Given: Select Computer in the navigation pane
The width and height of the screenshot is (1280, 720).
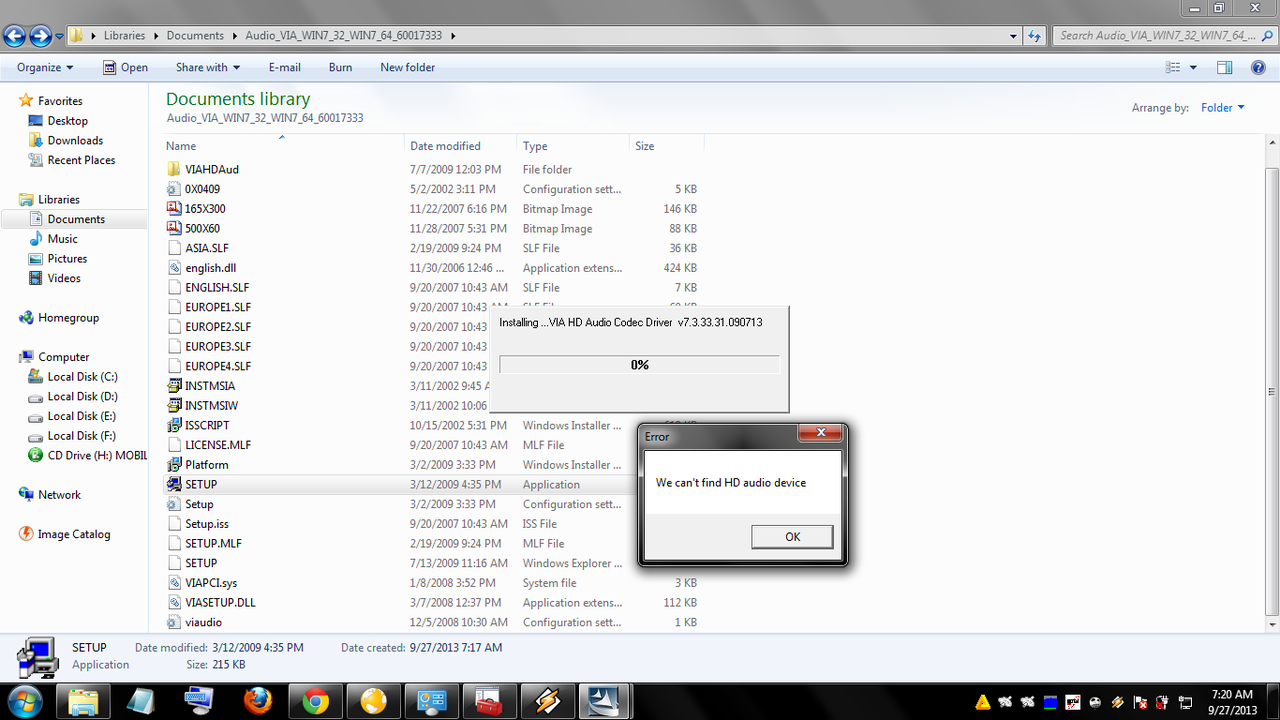Looking at the screenshot, I should tap(63, 357).
